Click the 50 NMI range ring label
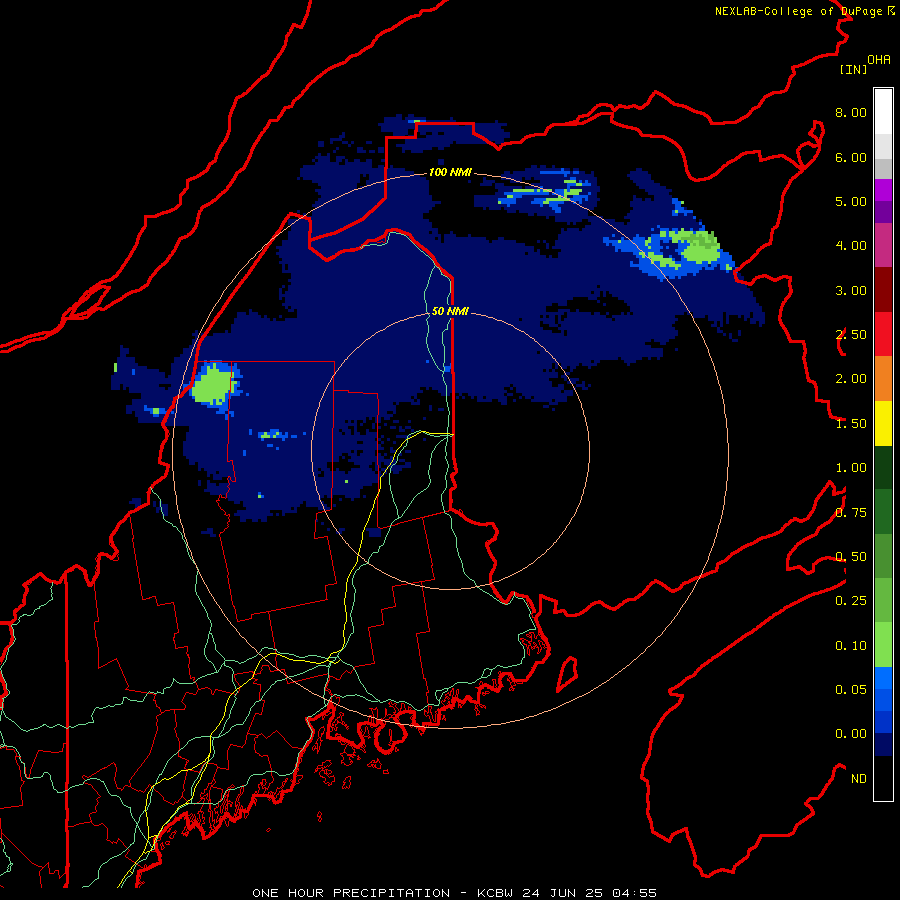This screenshot has height=900, width=900. (x=450, y=311)
